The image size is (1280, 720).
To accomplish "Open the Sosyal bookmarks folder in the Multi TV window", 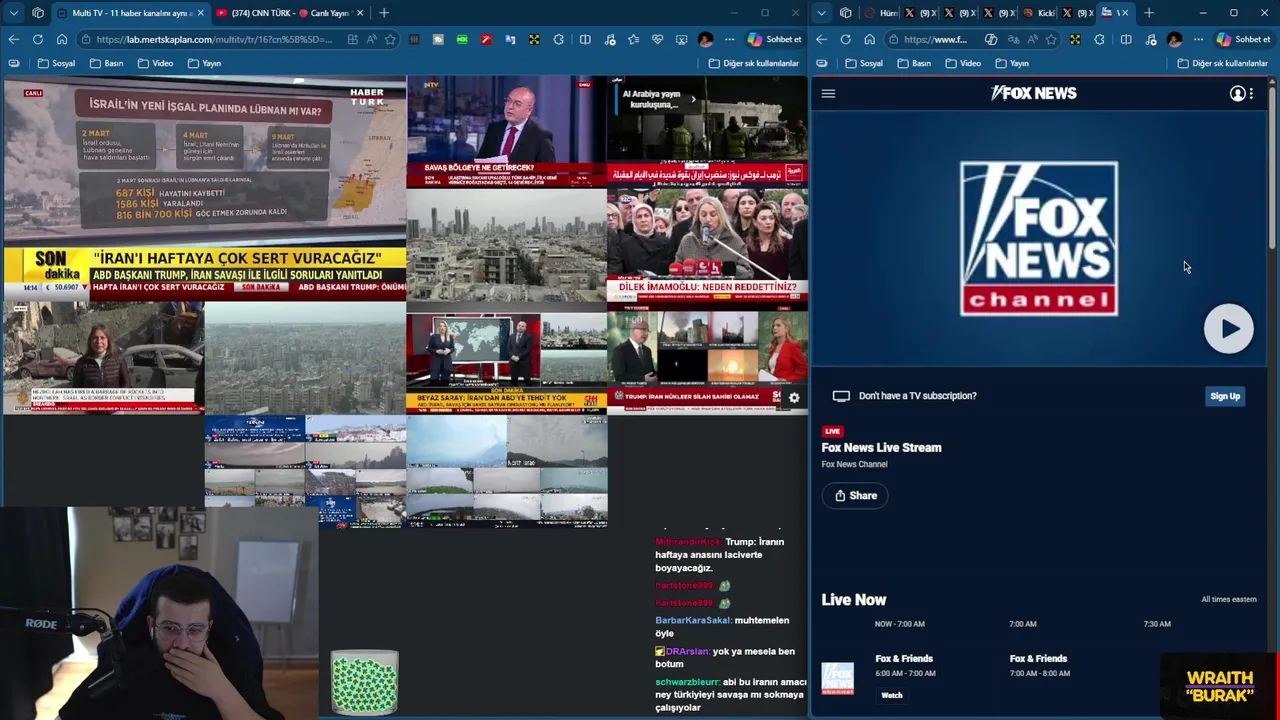I will (x=56, y=63).
